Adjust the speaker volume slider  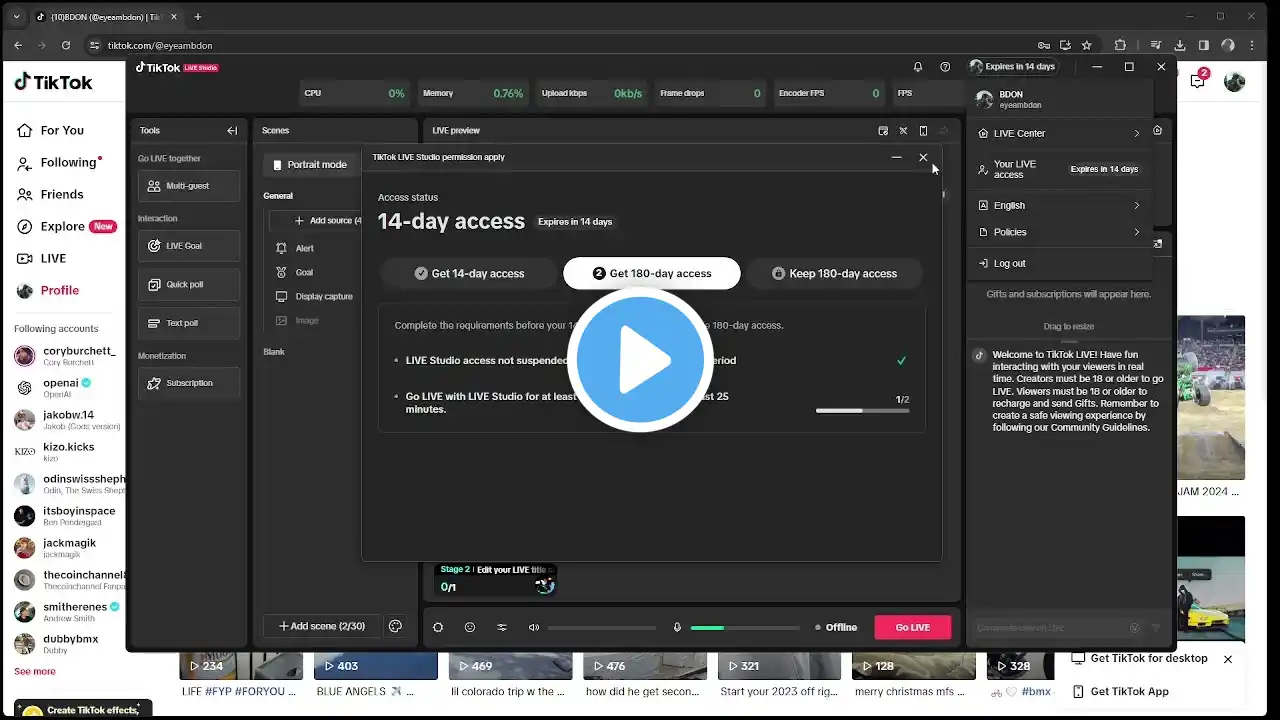(x=602, y=627)
